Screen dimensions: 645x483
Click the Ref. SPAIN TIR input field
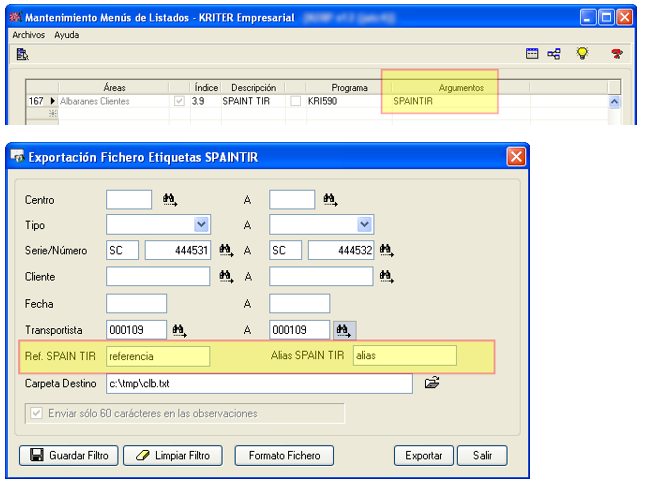pos(158,356)
